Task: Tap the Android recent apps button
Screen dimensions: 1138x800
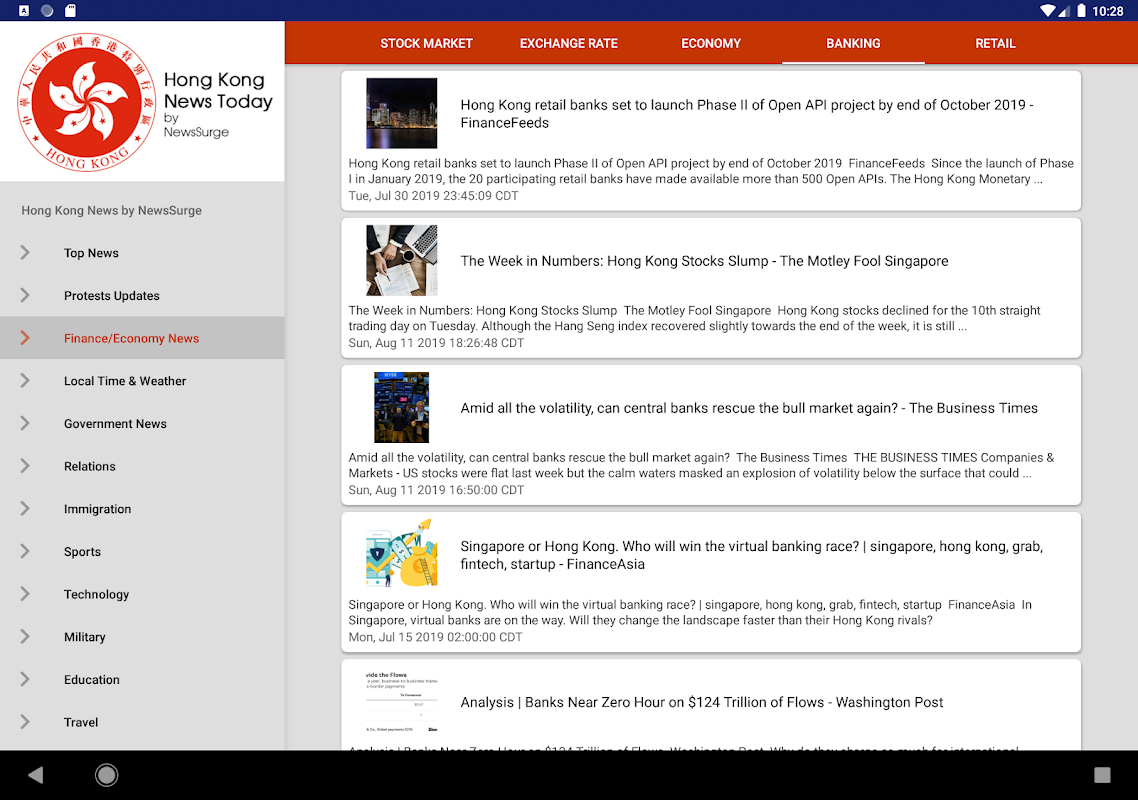Action: tap(1102, 775)
